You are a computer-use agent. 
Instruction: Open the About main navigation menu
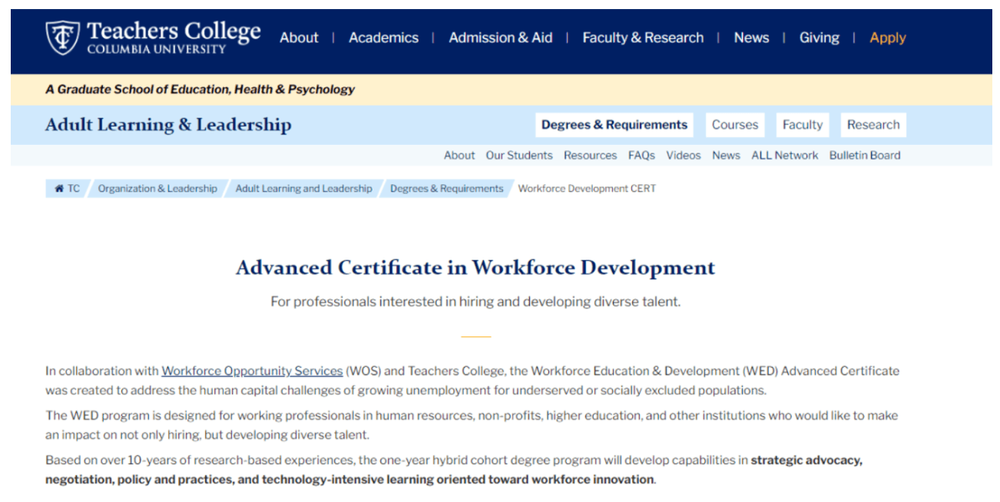pyautogui.click(x=298, y=38)
